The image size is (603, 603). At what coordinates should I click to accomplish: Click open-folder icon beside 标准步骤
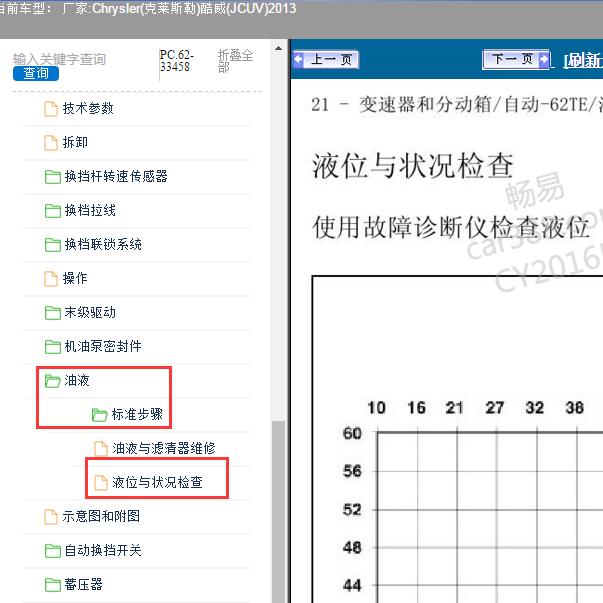[x=100, y=415]
